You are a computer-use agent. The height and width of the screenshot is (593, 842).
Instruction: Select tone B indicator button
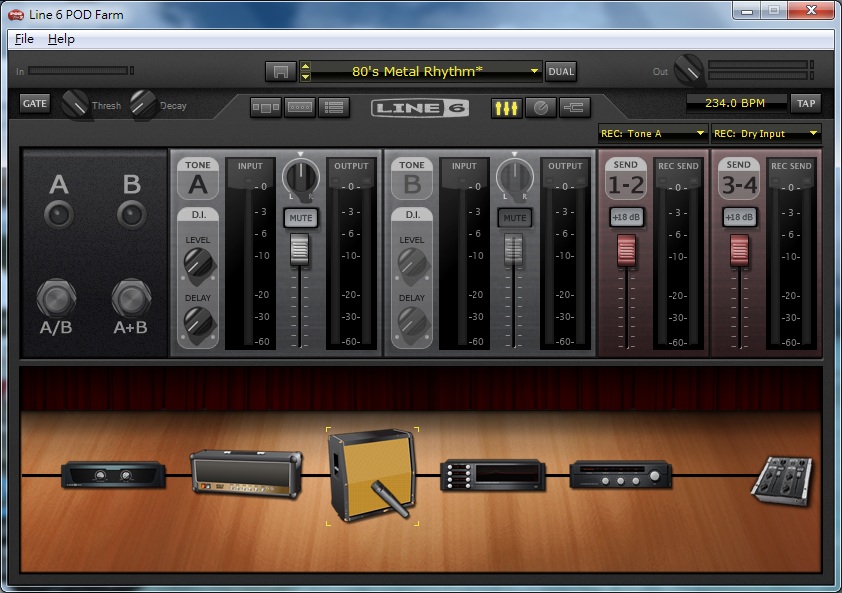[x=132, y=215]
